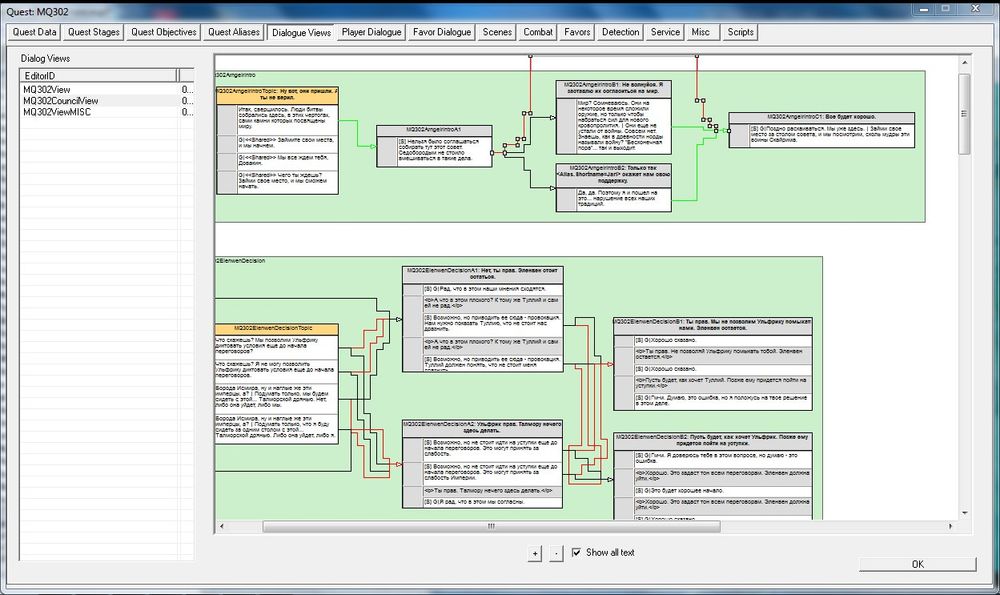Select the MQ302ElenwenDecisionTopic orange node header
This screenshot has height=595, width=1000.
click(277, 329)
